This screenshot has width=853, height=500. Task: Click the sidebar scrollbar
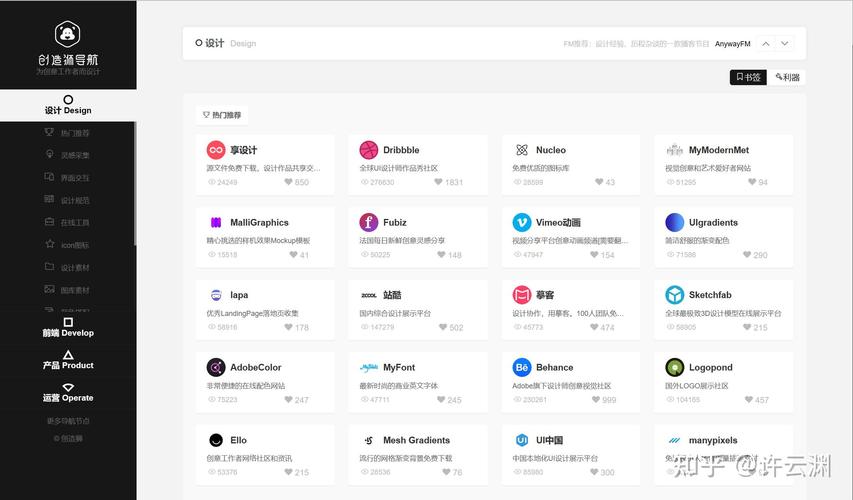click(x=135, y=184)
